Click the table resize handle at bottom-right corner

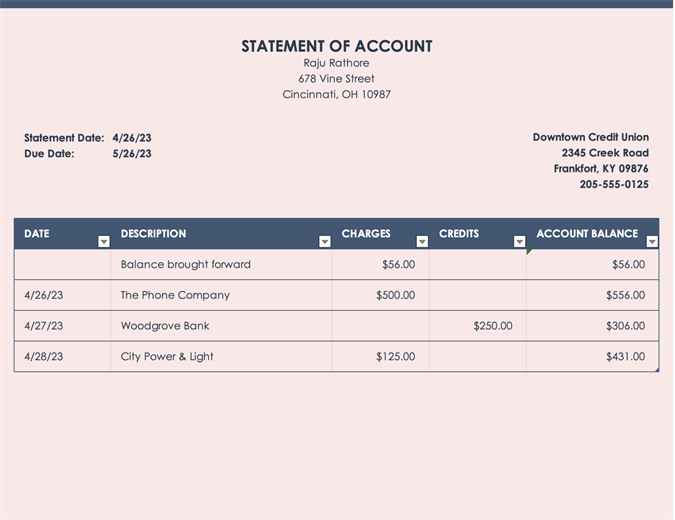coord(657,371)
